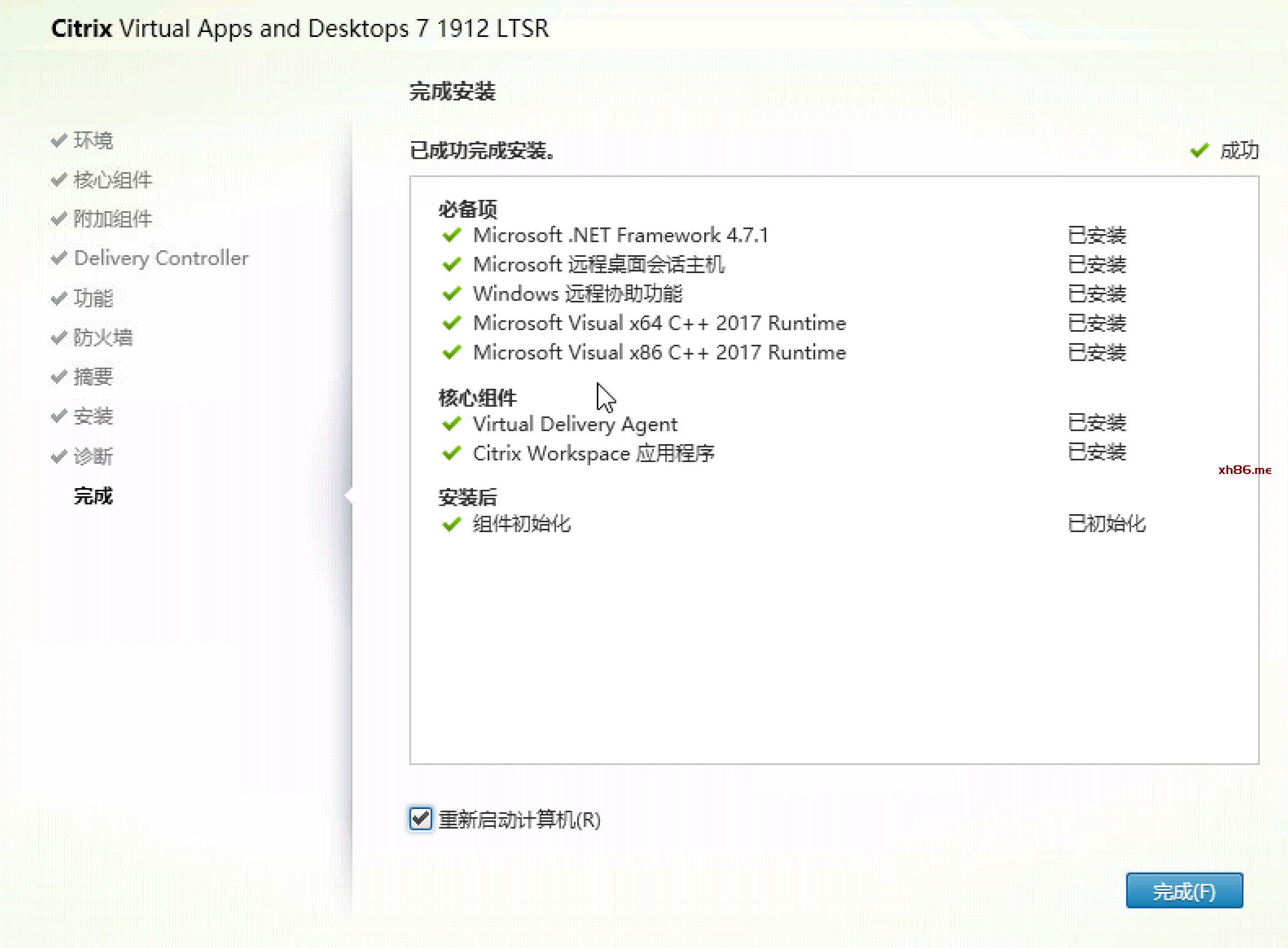Click the Microsoft 远程桌面会话主机 list entry
The width and height of the screenshot is (1288, 948).
click(598, 264)
